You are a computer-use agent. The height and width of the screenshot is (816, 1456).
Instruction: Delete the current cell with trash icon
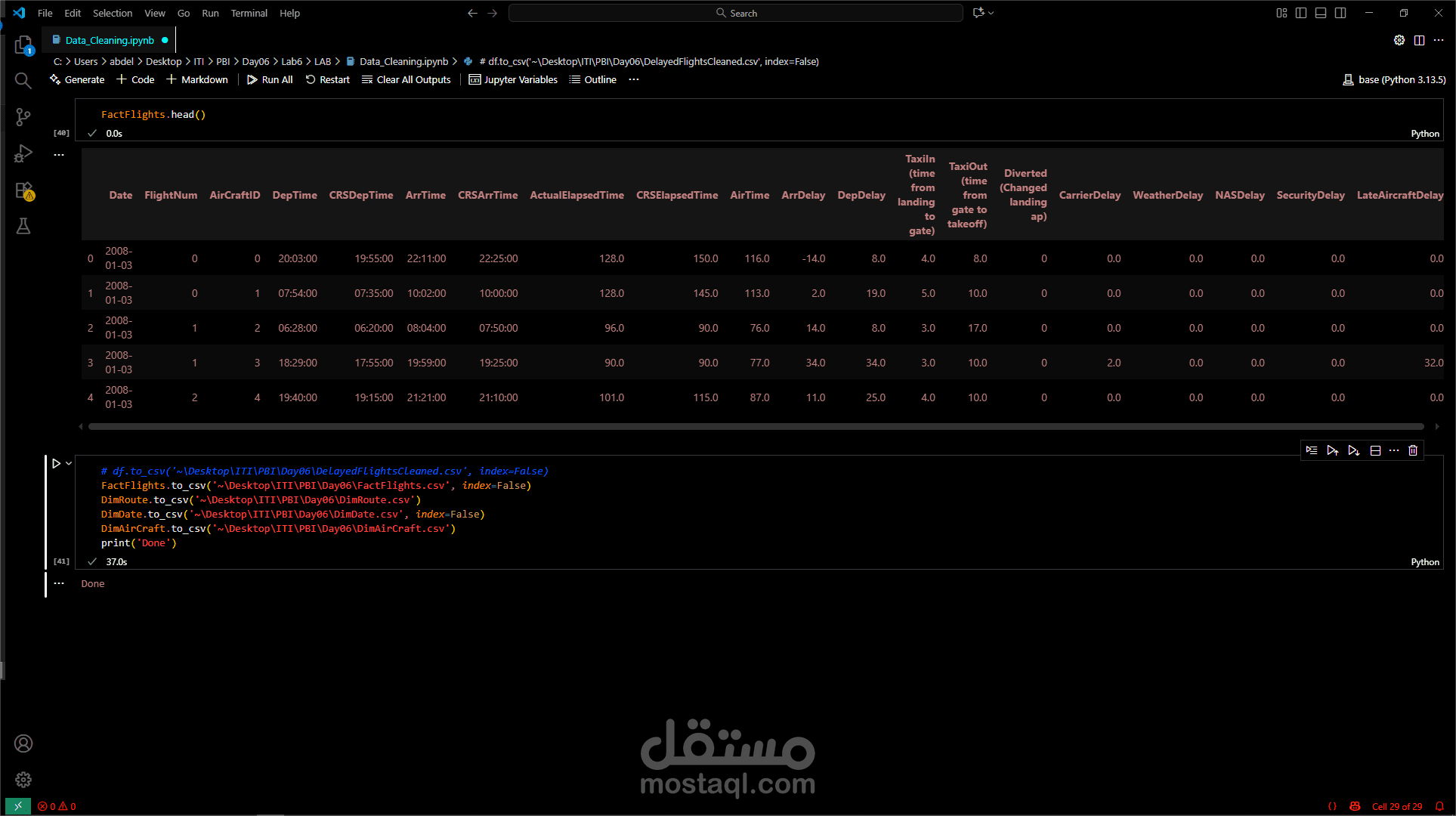click(x=1413, y=450)
